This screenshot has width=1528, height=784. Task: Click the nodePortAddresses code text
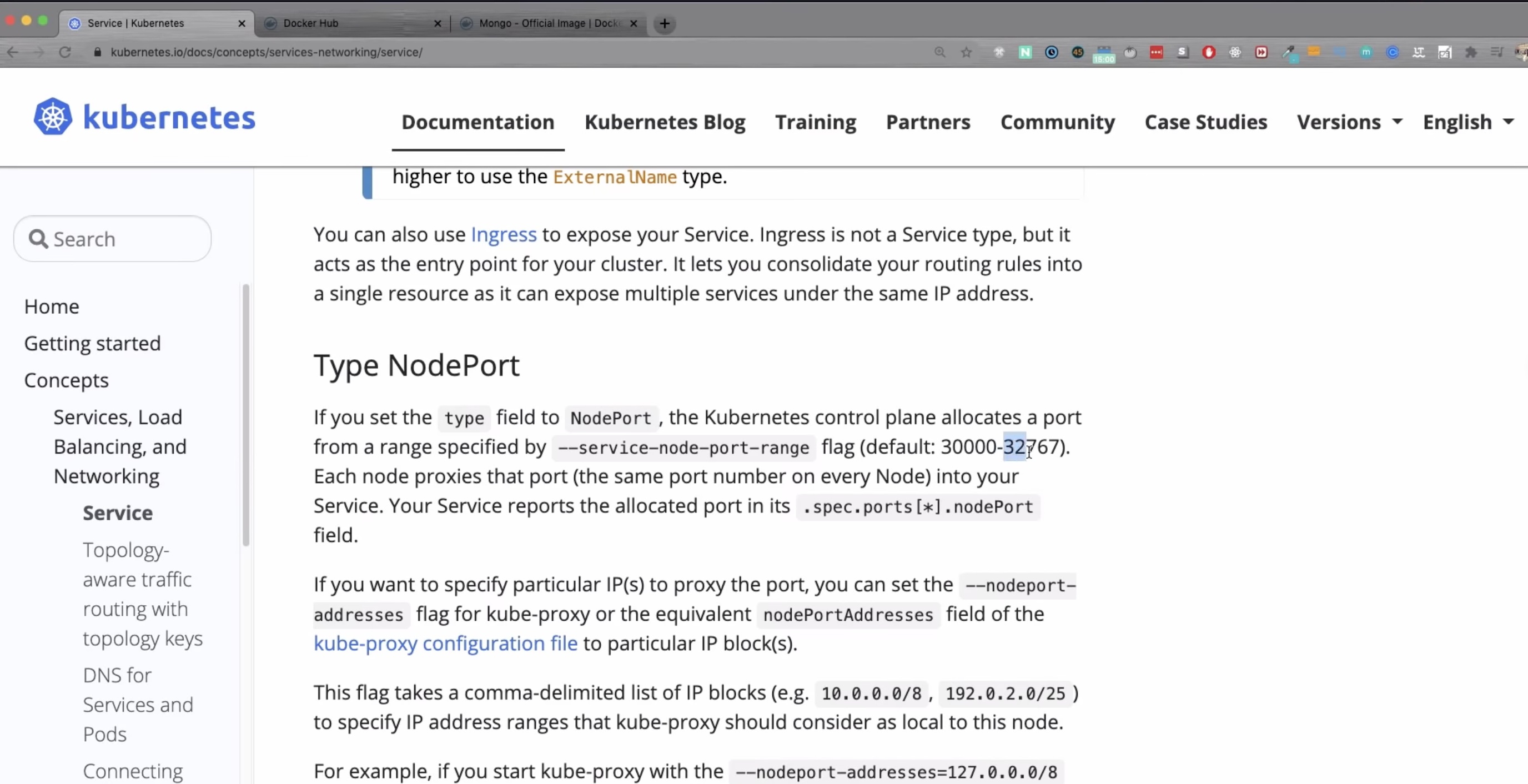coord(848,615)
